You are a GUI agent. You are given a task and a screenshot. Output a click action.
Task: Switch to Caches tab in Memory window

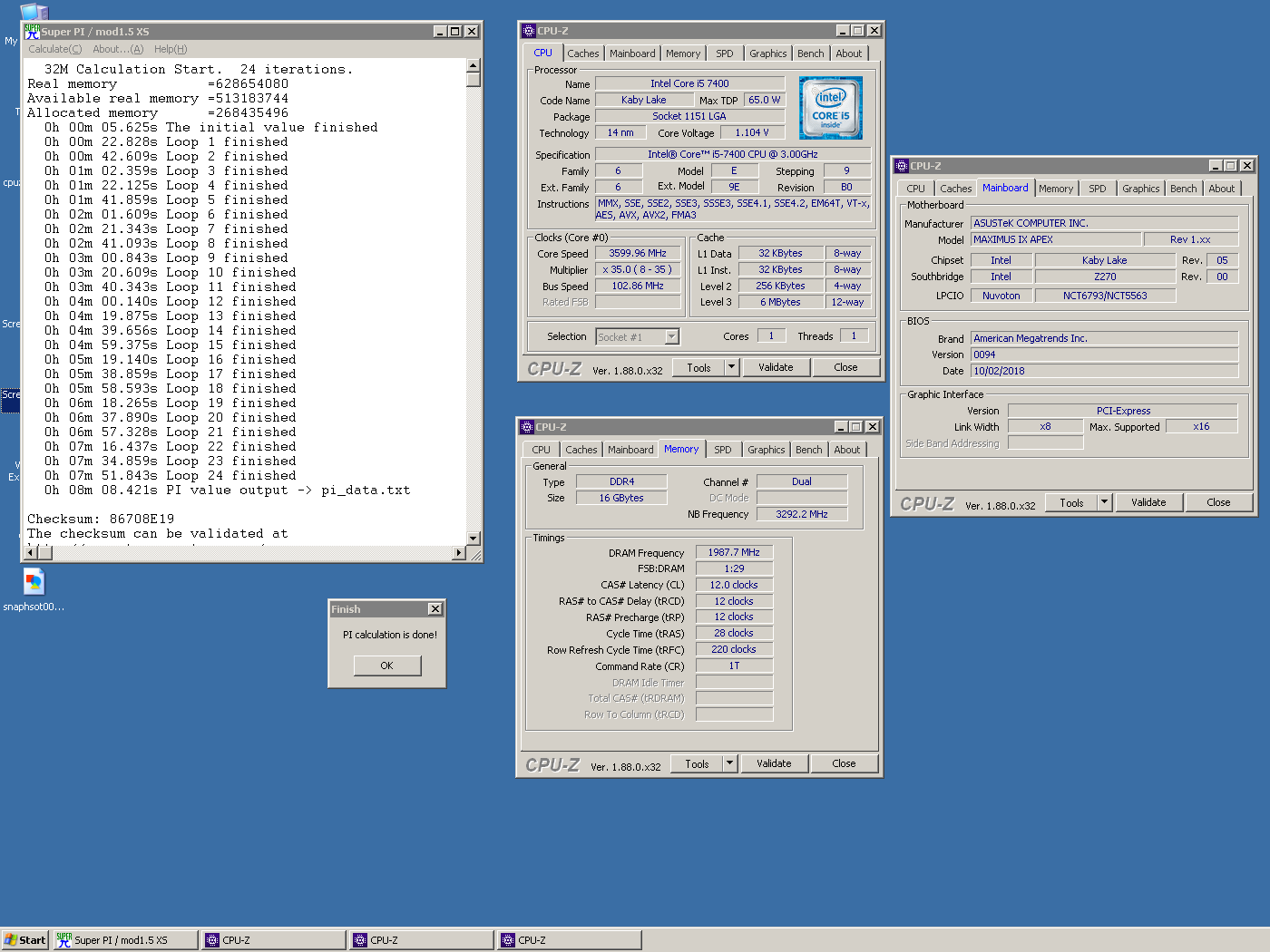pyautogui.click(x=581, y=450)
